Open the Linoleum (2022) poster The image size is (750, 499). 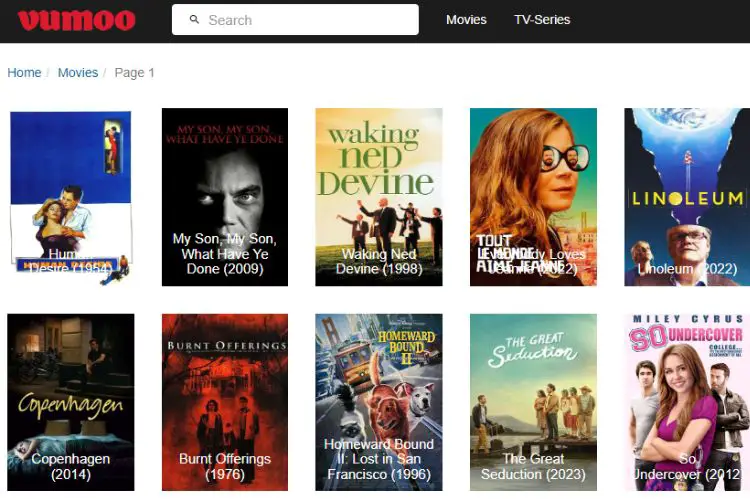click(687, 197)
